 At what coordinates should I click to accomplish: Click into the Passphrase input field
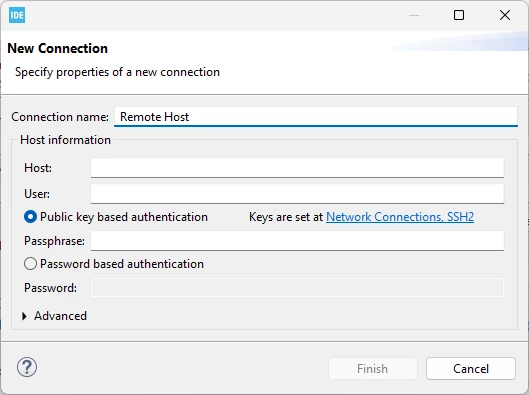[x=298, y=241]
